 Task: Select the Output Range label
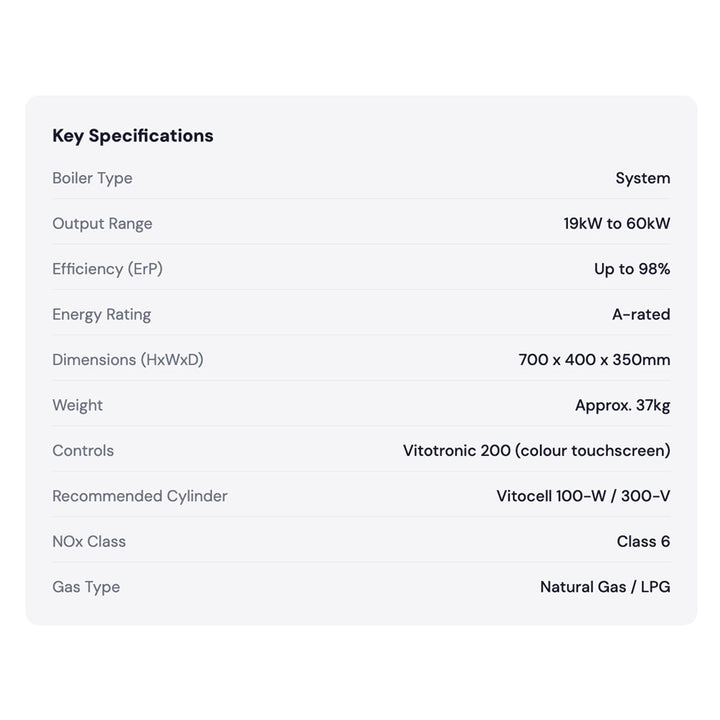pyautogui.click(x=102, y=224)
